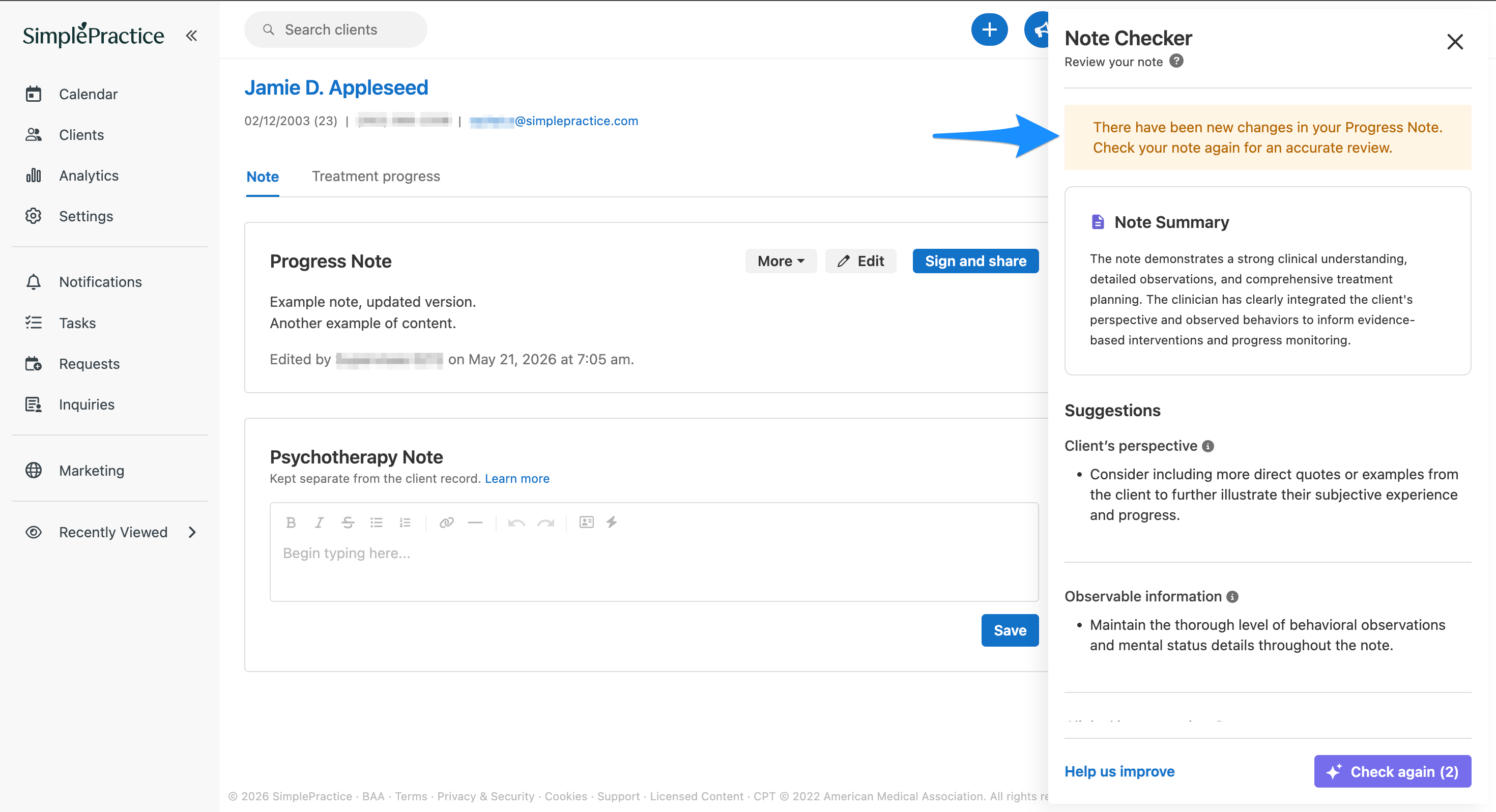
Task: Open the More dropdown on Progress Note
Action: (x=781, y=261)
